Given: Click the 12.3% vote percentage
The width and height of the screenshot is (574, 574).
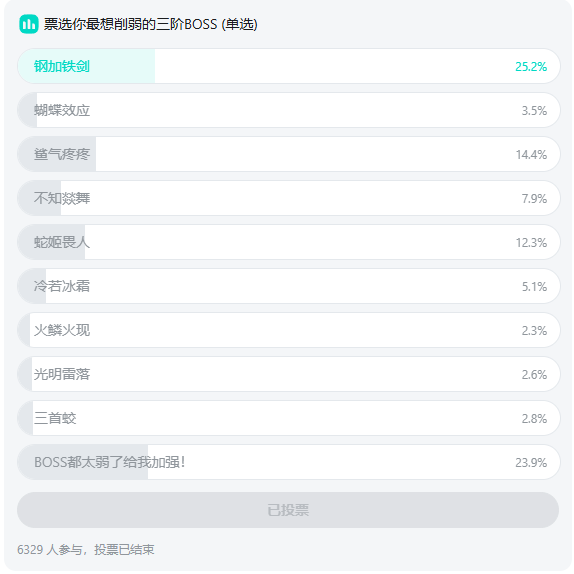Looking at the screenshot, I should pos(531,243).
